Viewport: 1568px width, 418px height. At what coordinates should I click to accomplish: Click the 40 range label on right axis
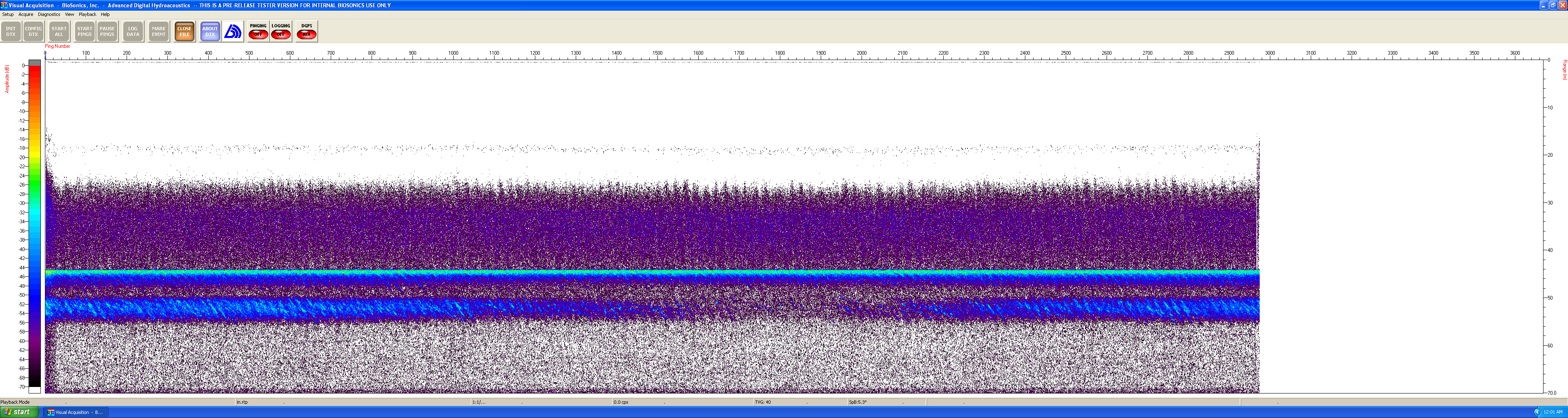[1550, 250]
